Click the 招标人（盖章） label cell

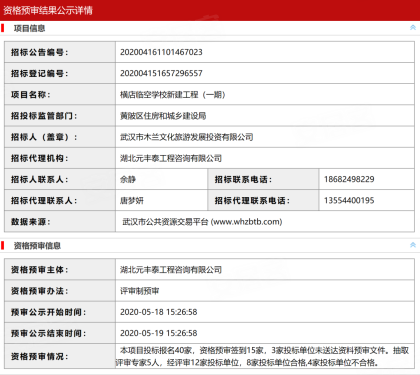[x=60, y=137]
